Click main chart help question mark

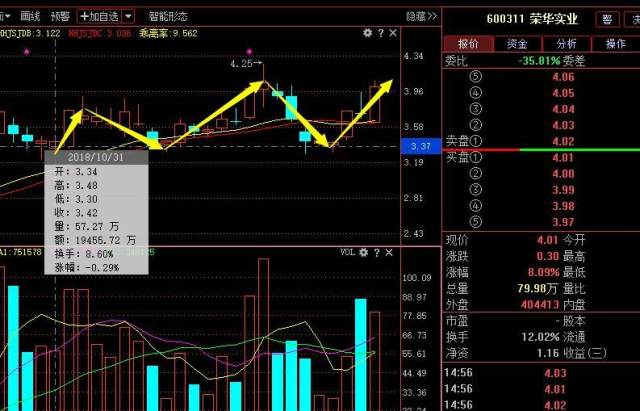click(x=381, y=33)
